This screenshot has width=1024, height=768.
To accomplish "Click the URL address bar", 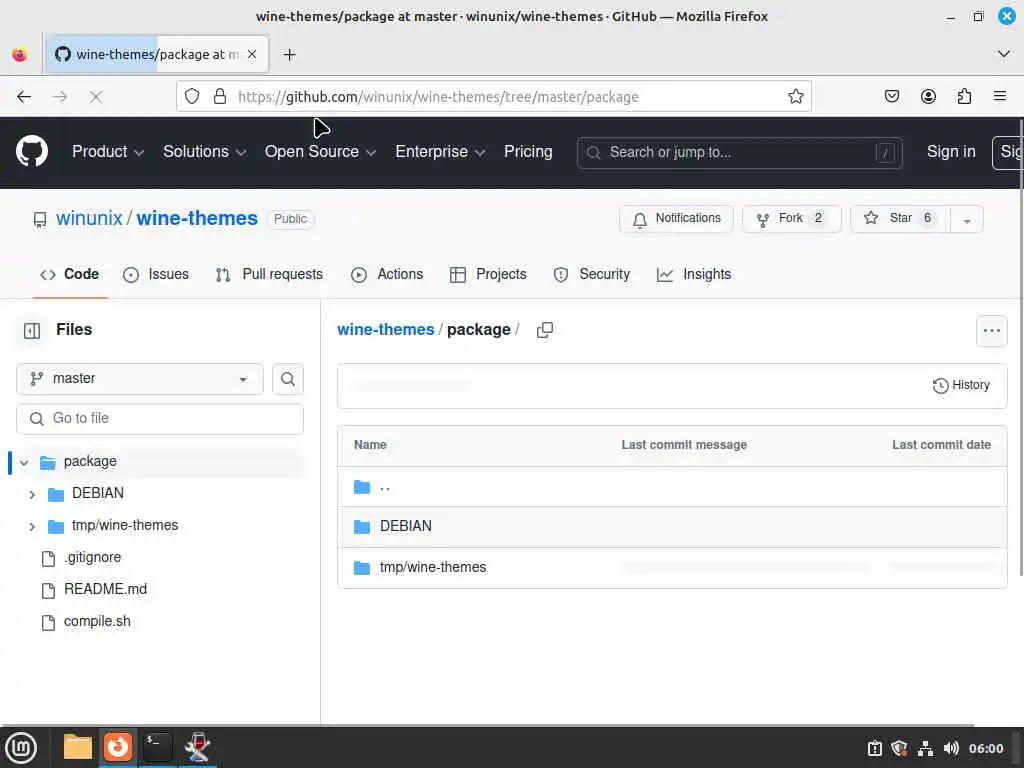I will (493, 97).
